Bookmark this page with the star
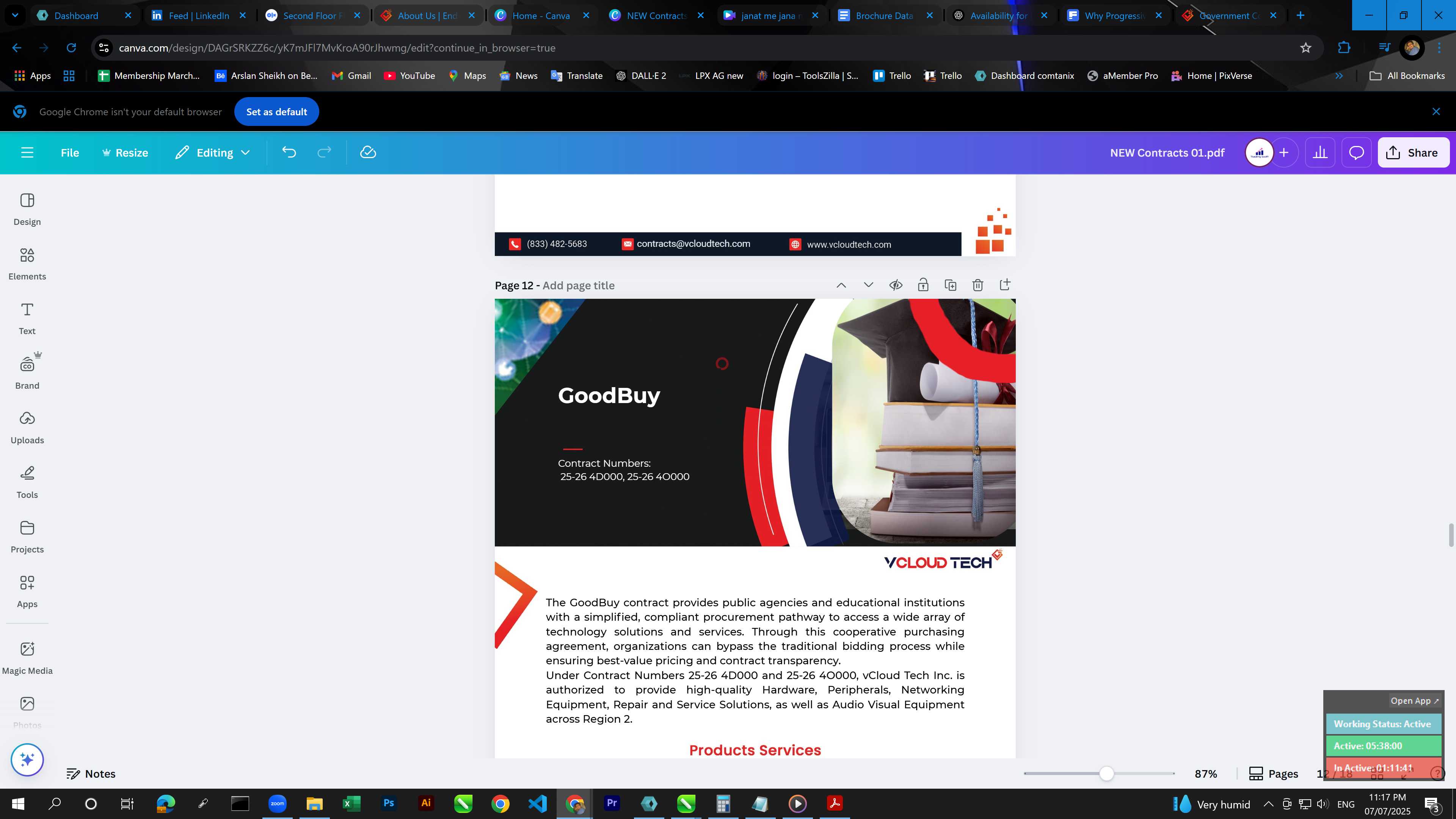This screenshot has height=819, width=1456. tap(1305, 48)
